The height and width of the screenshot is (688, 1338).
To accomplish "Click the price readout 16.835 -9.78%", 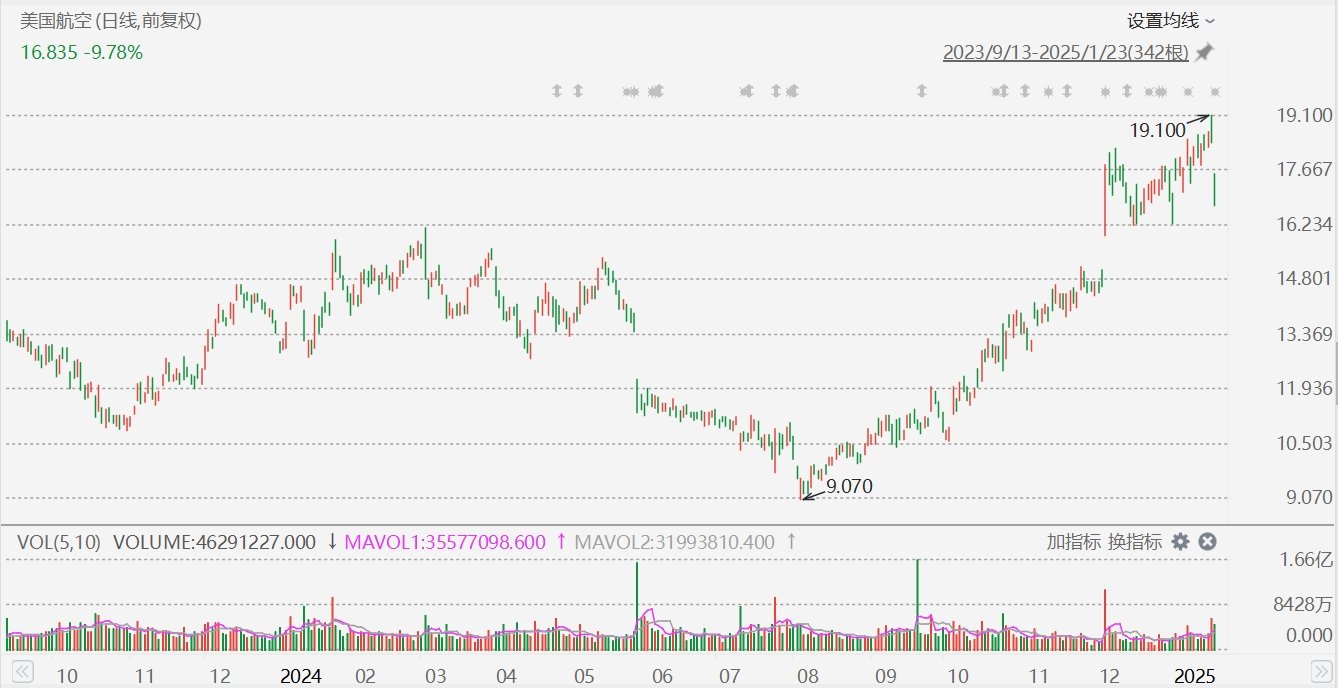I will pos(82,52).
